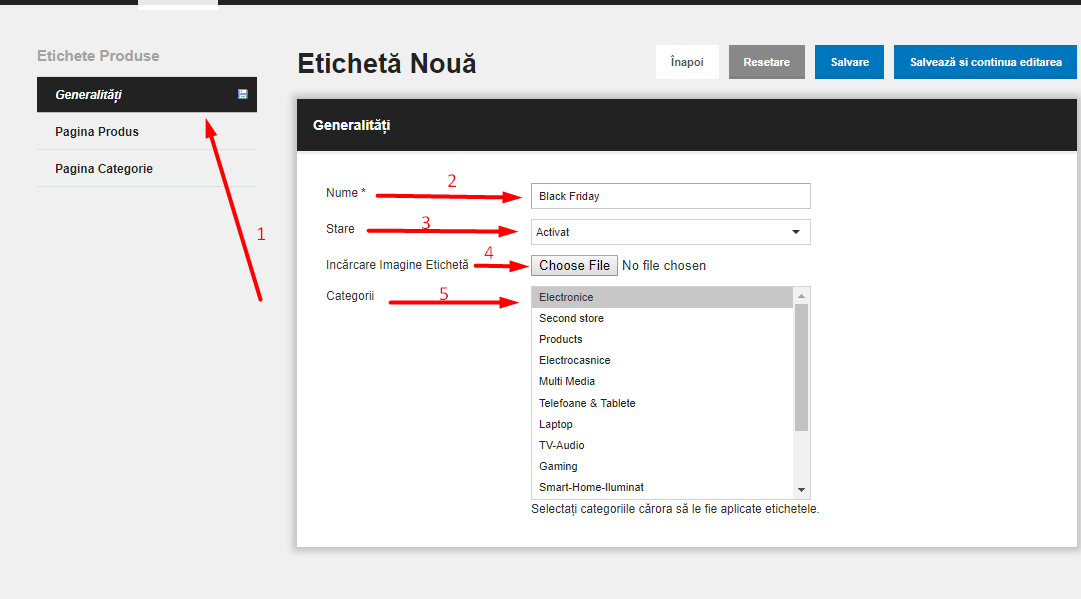The image size is (1081, 599).
Task: Select TV-Audio category
Action: (663, 445)
